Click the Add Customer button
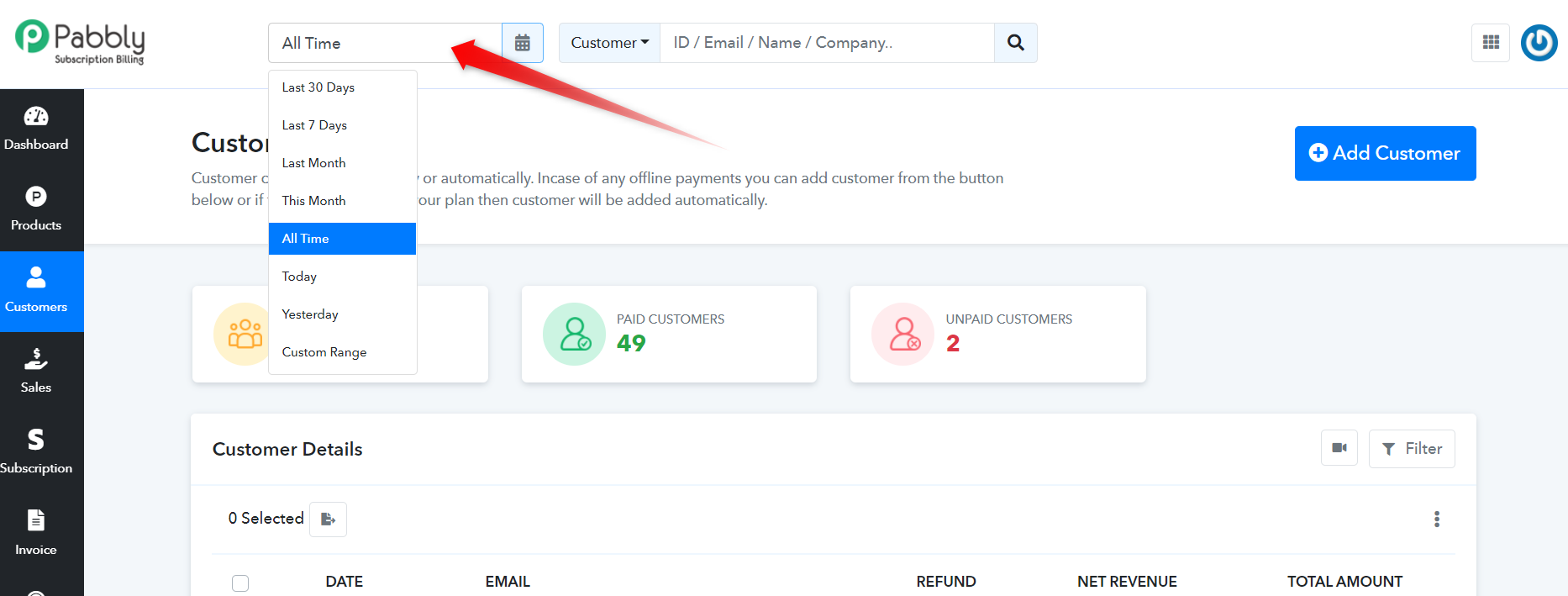1568x596 pixels. coord(1385,153)
